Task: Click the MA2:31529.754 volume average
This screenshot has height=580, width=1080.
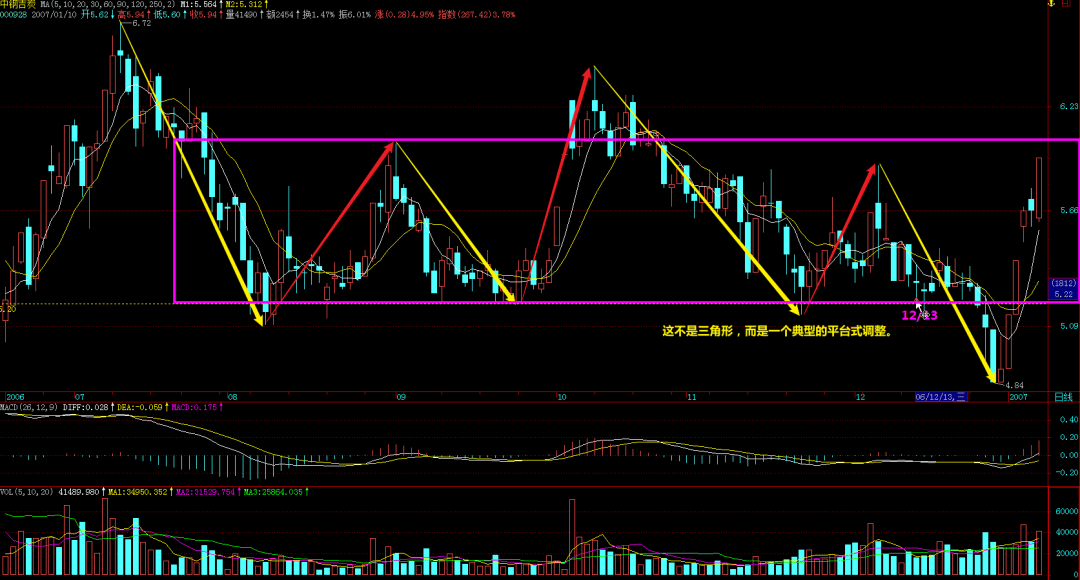Action: [x=205, y=492]
